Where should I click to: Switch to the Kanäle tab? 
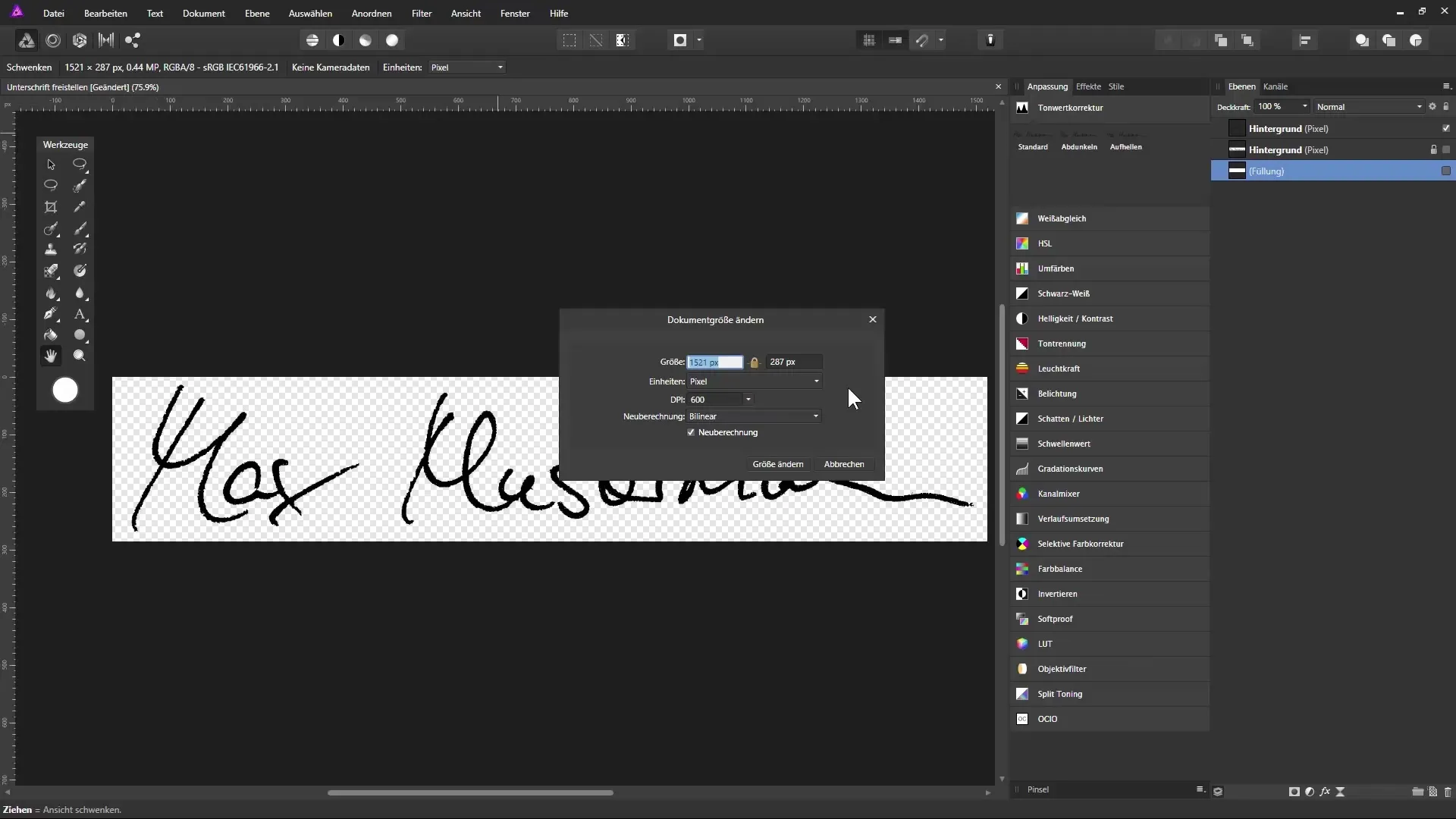click(1276, 86)
